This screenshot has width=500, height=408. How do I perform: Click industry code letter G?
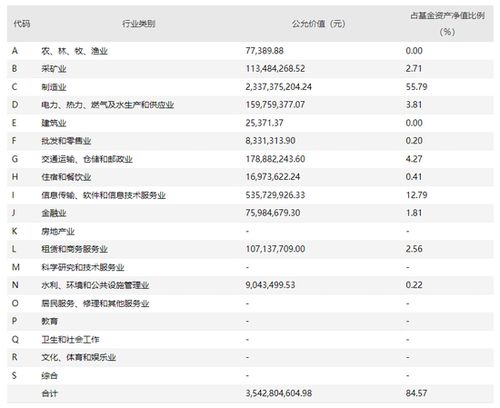click(15, 159)
